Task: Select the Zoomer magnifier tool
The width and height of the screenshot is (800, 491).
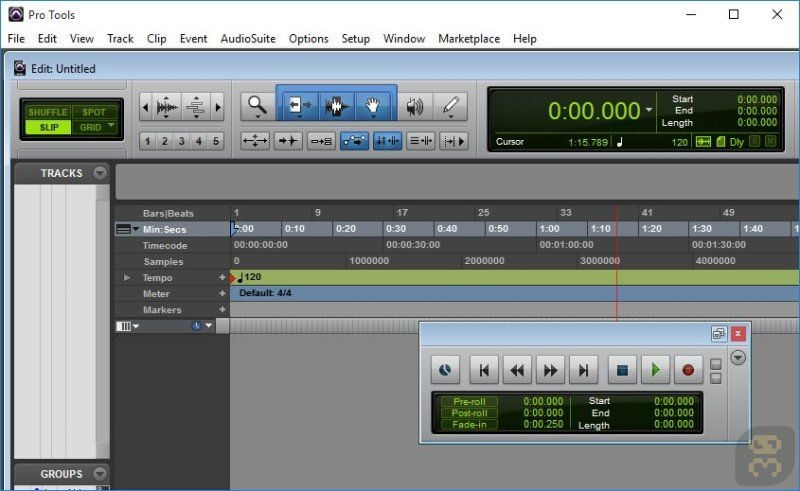Action: point(257,106)
